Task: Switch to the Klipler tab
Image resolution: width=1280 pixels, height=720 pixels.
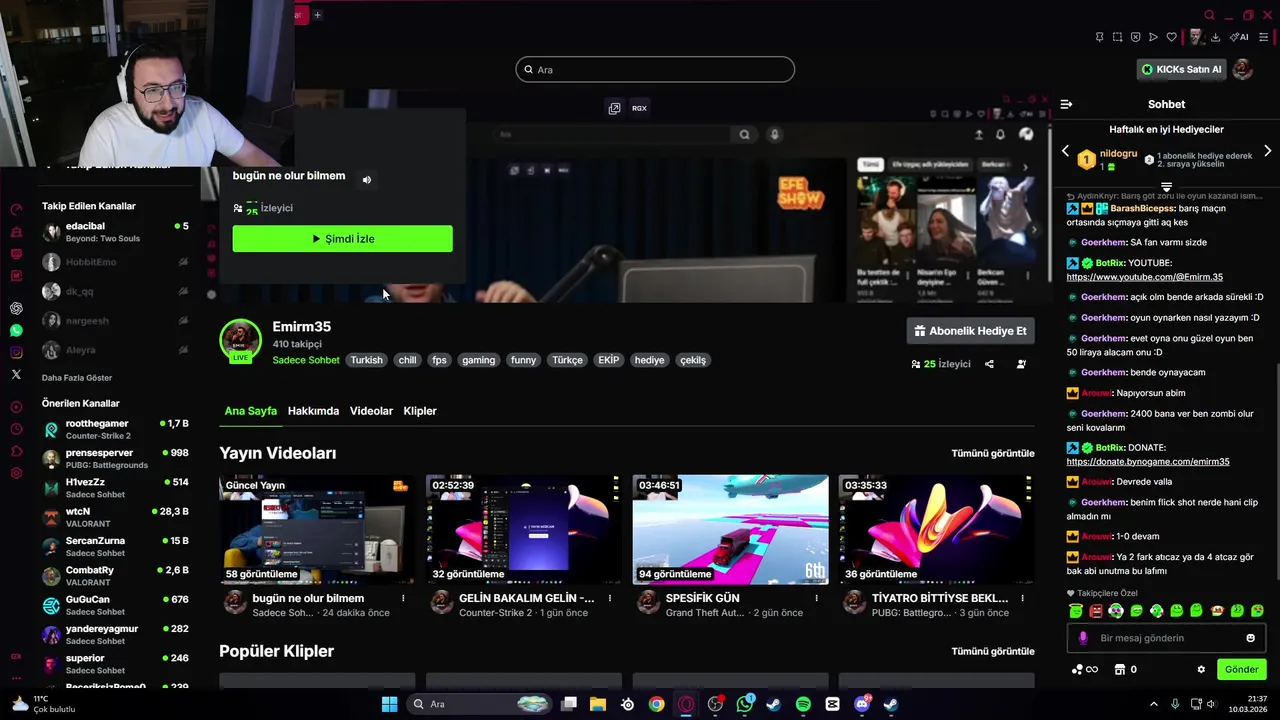Action: pyautogui.click(x=420, y=411)
